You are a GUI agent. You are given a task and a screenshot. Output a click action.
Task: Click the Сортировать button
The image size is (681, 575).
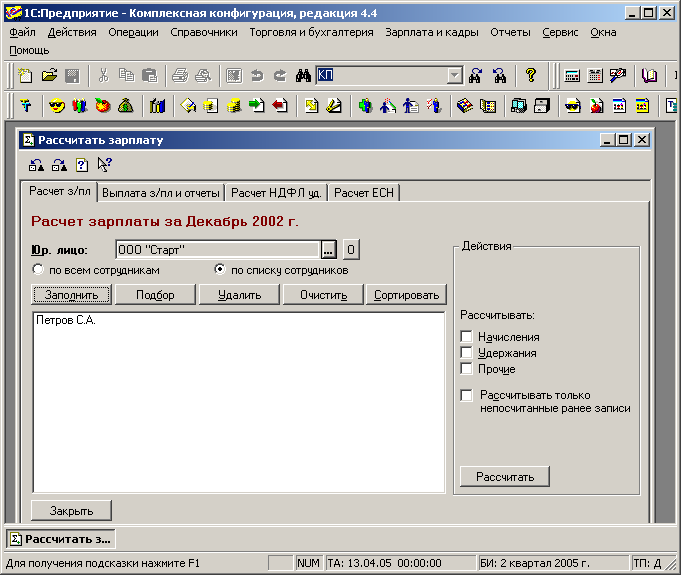[x=407, y=295]
